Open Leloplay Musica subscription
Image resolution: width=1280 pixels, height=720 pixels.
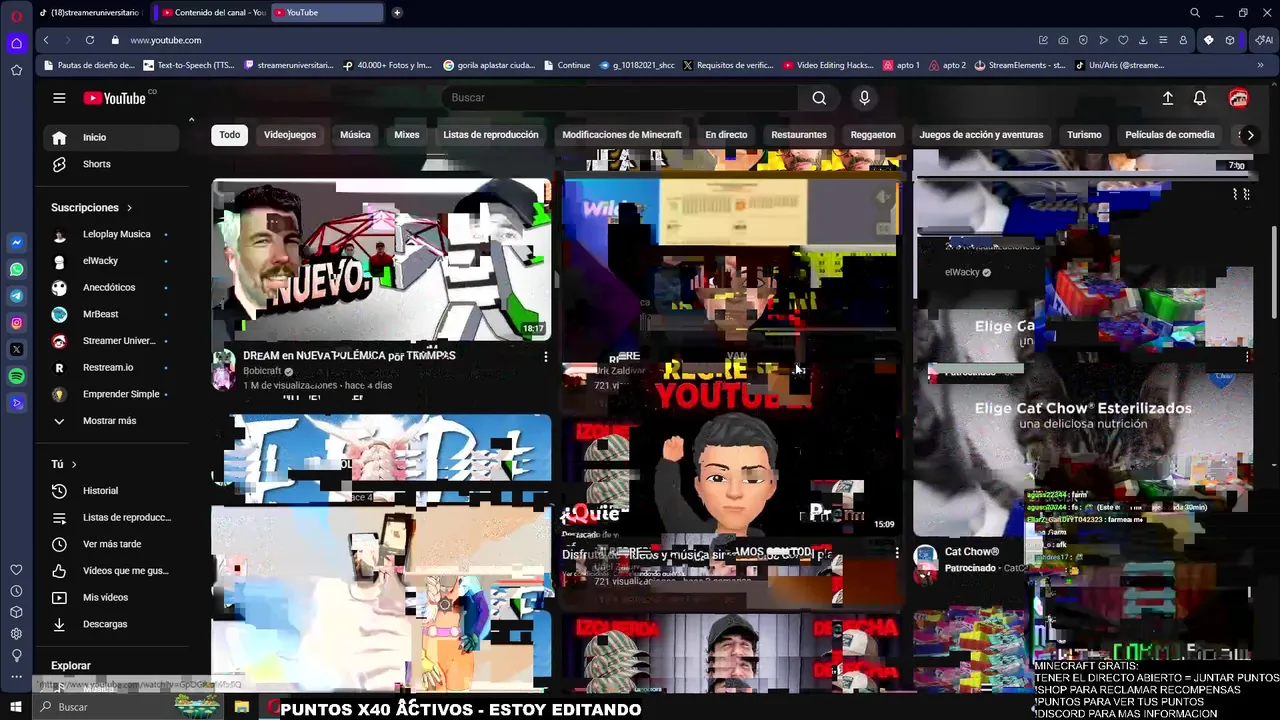(111, 234)
